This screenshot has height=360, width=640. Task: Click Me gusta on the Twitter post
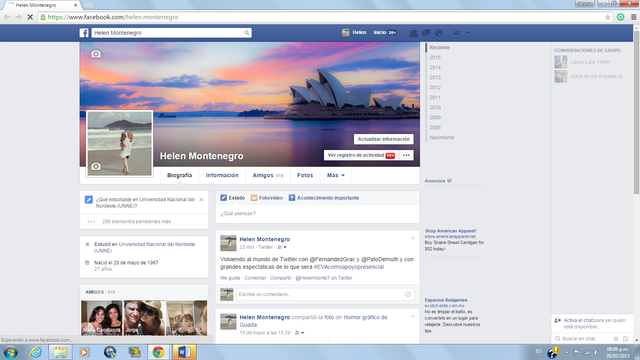[230, 278]
